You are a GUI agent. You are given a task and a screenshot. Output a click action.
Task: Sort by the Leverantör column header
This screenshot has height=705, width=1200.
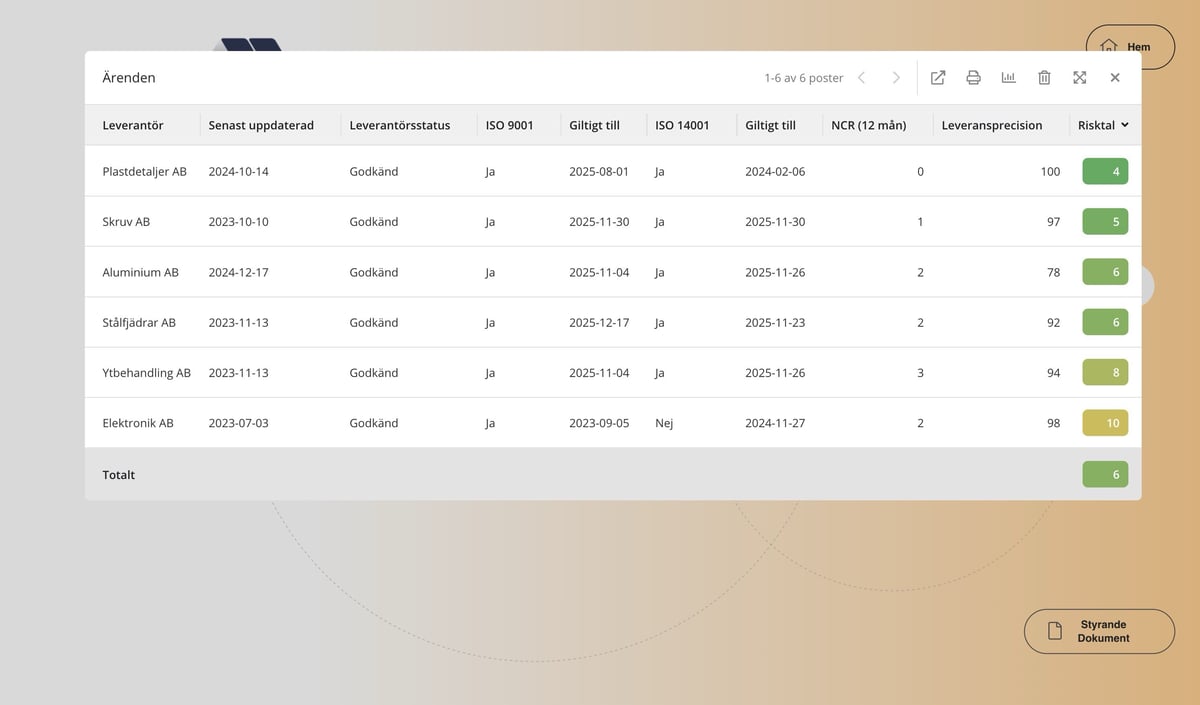click(x=133, y=126)
